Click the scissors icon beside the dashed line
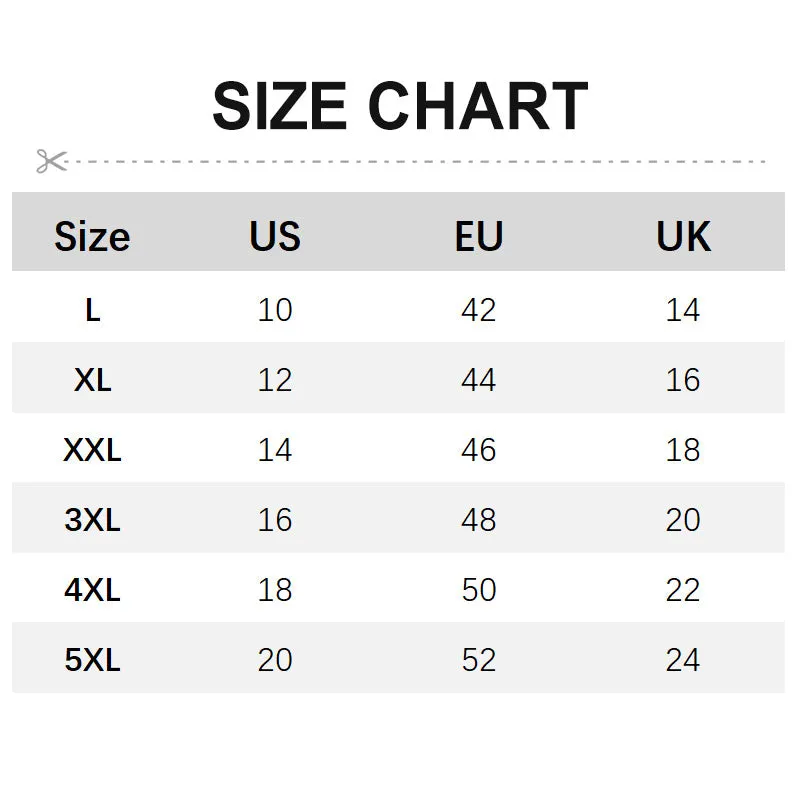 (x=52, y=161)
